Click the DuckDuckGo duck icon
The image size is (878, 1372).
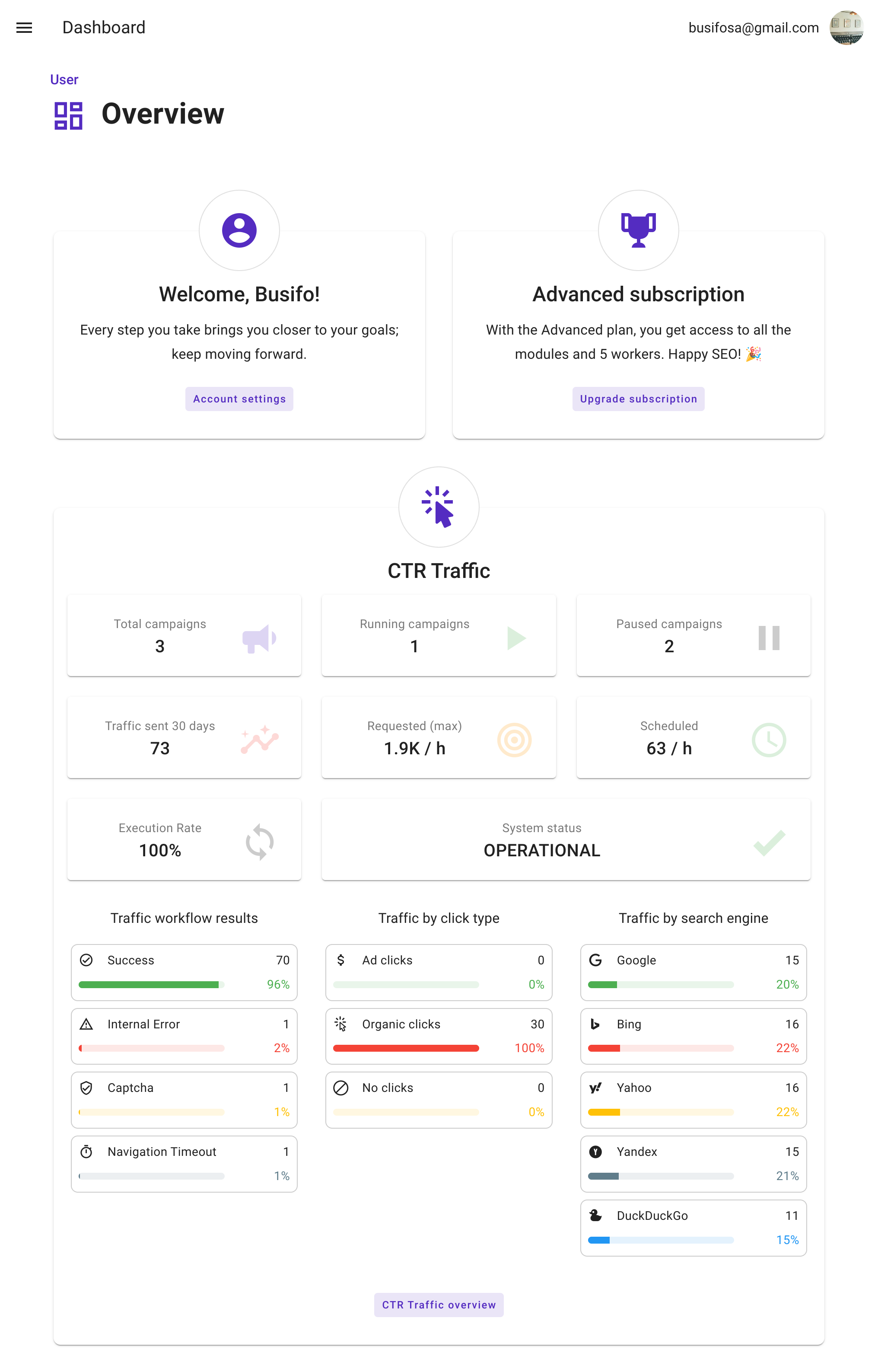(595, 1215)
